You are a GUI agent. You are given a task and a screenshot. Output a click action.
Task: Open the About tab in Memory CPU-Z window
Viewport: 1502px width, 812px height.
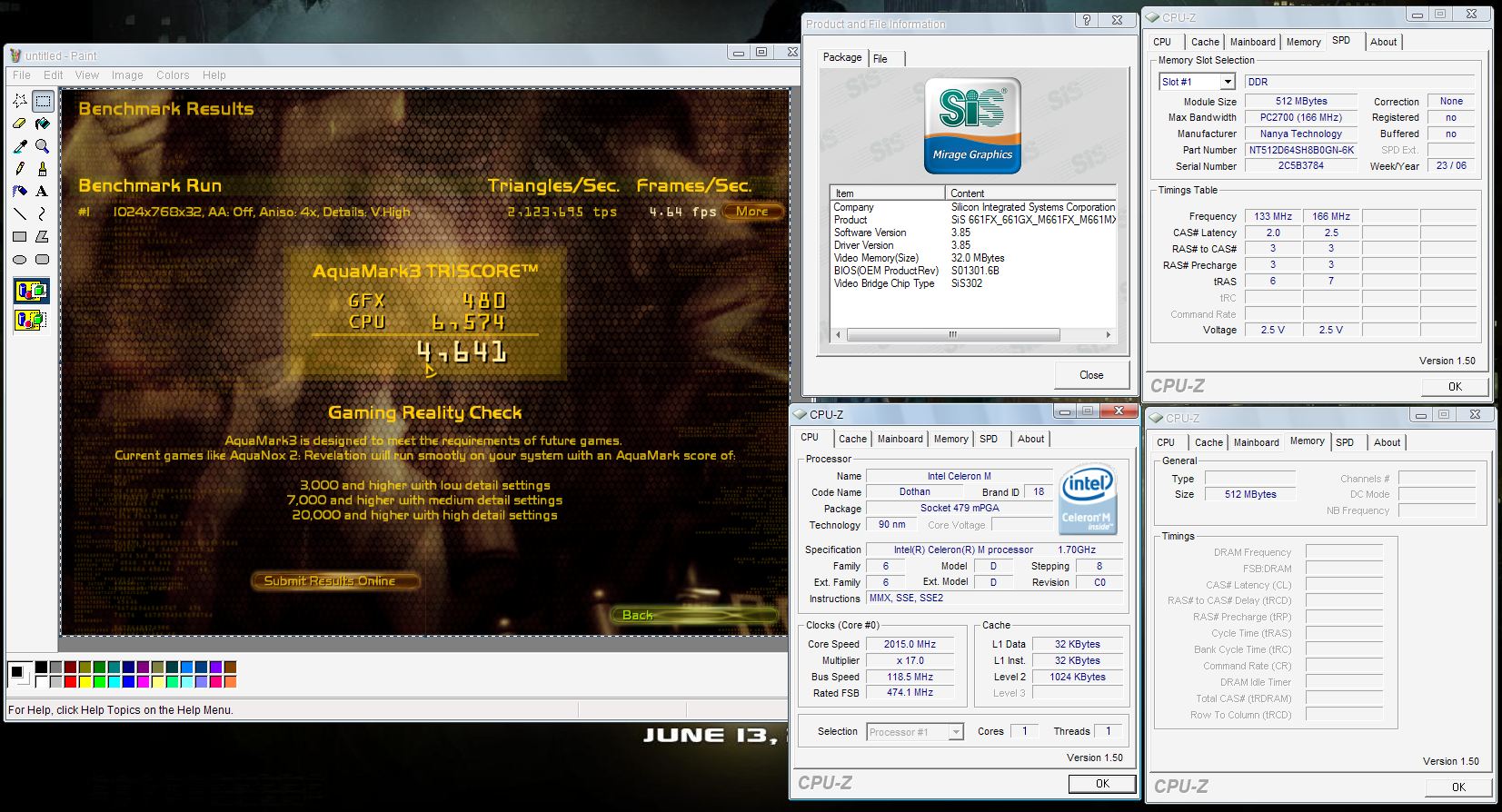pos(1387,442)
